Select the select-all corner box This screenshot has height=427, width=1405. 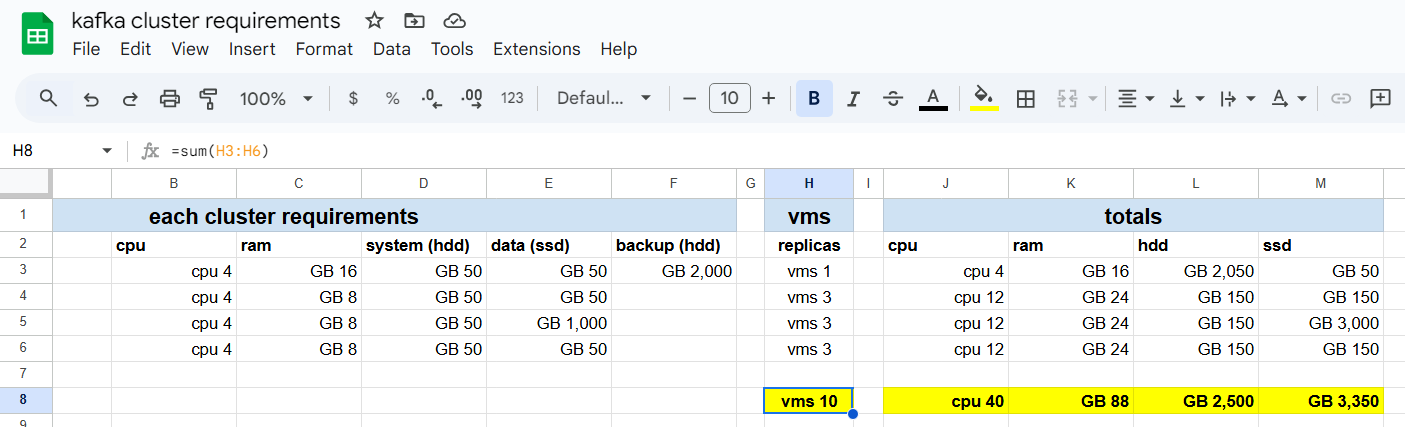(x=26, y=182)
